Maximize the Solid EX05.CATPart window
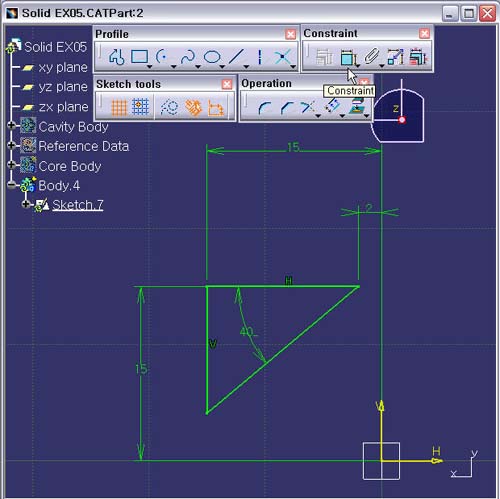Viewport: 500px width, 499px height. [x=469, y=14]
